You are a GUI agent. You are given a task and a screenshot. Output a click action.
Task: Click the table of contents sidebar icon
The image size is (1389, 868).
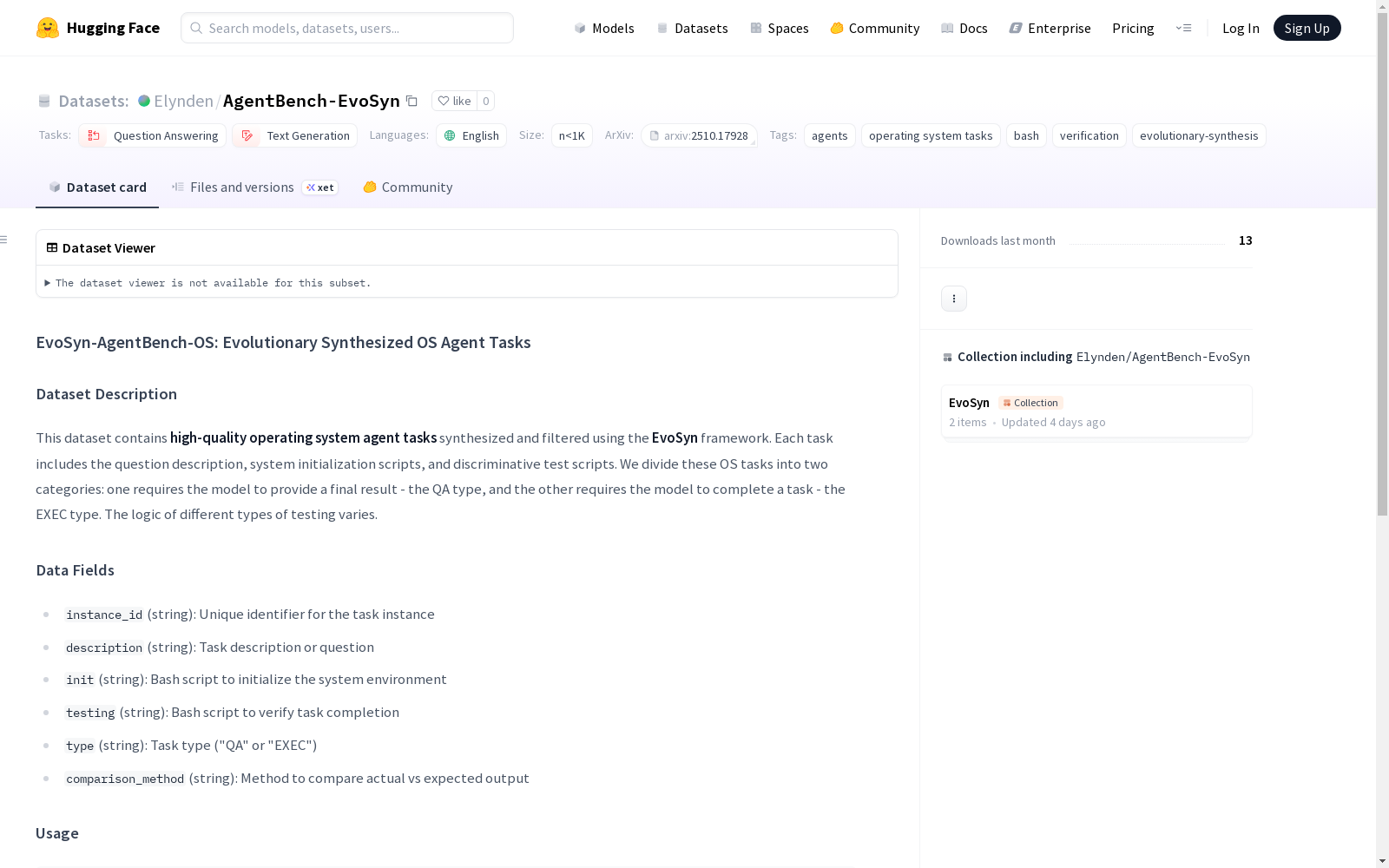[4, 240]
